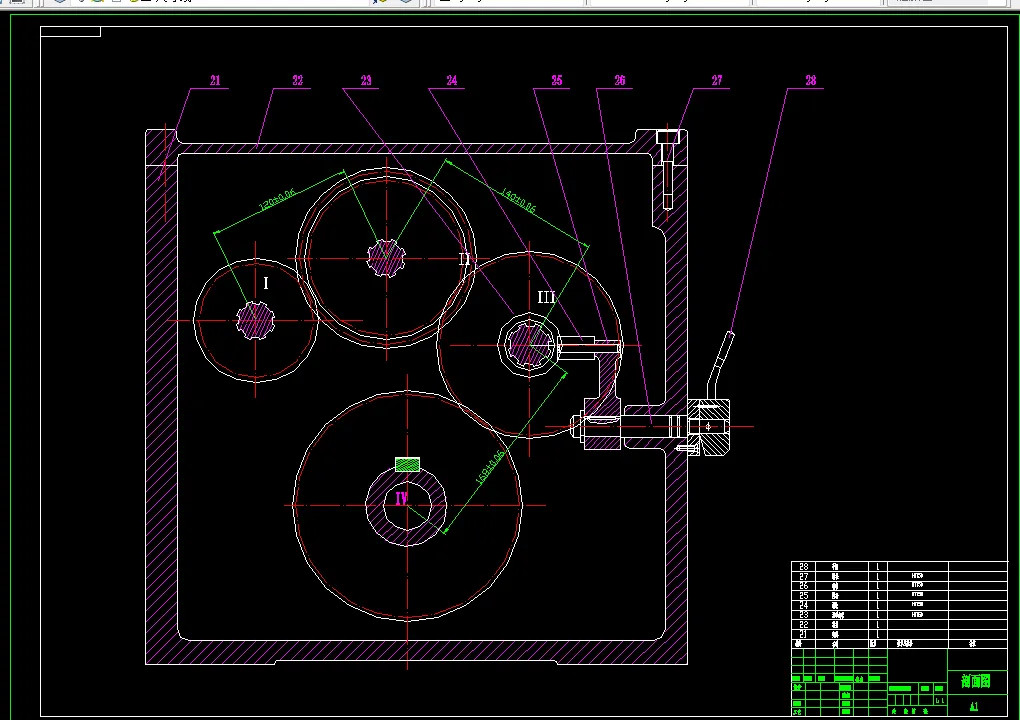Screen dimensions: 1020x720
Task: Select part callout number 23 at top
Action: pos(366,81)
